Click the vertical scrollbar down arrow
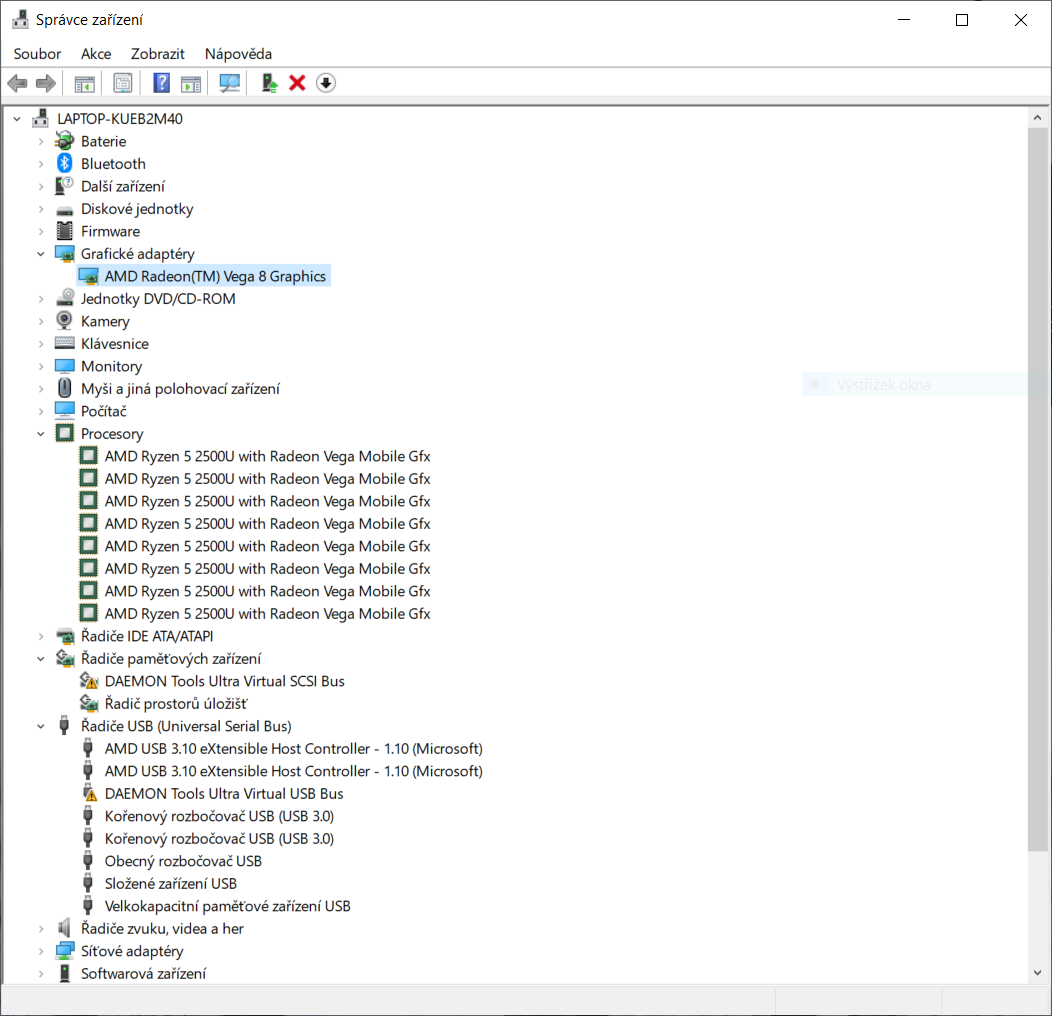This screenshot has height=1016, width=1052. tap(1038, 972)
